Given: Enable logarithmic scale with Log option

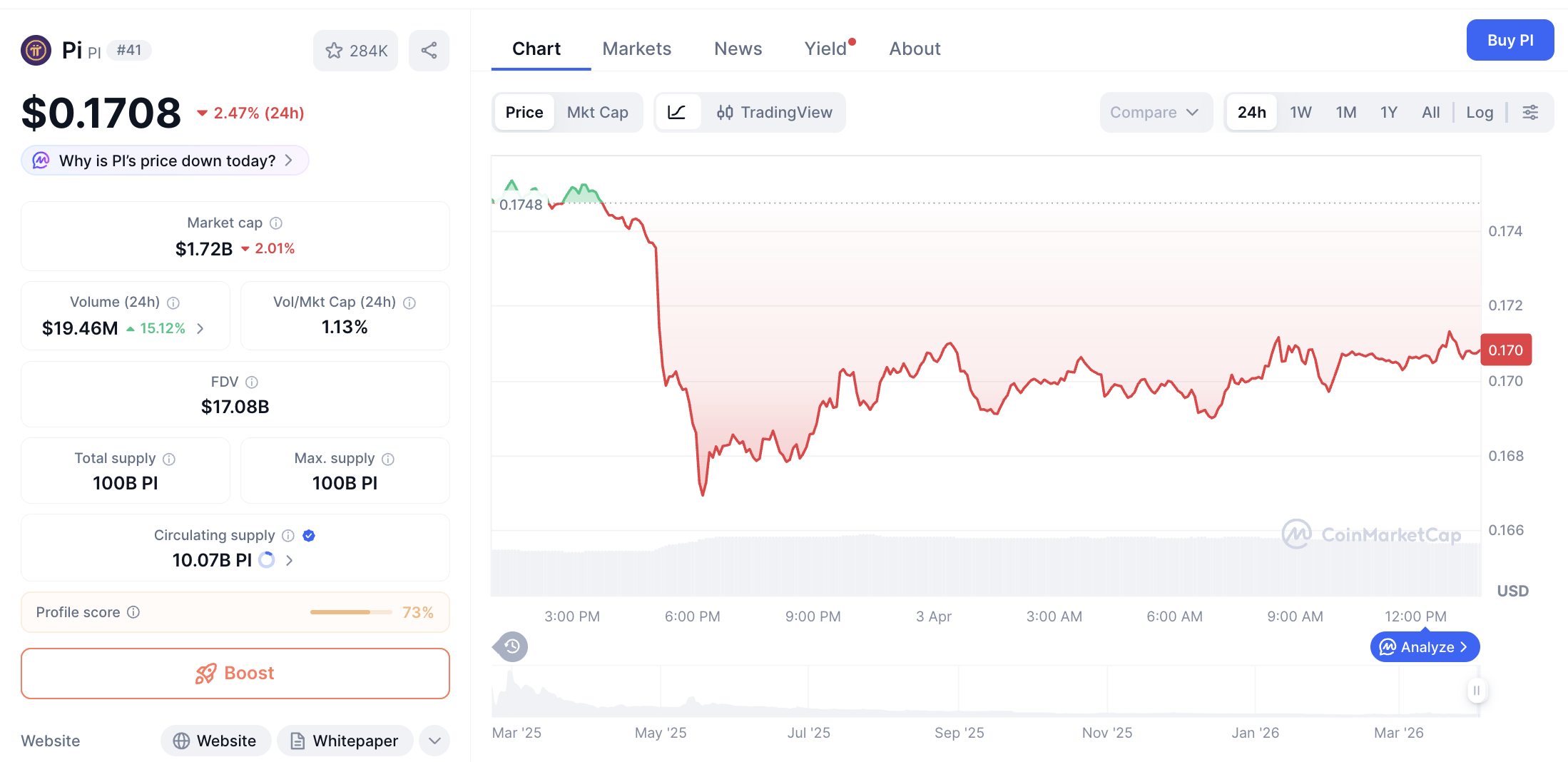Looking at the screenshot, I should pos(1480,112).
